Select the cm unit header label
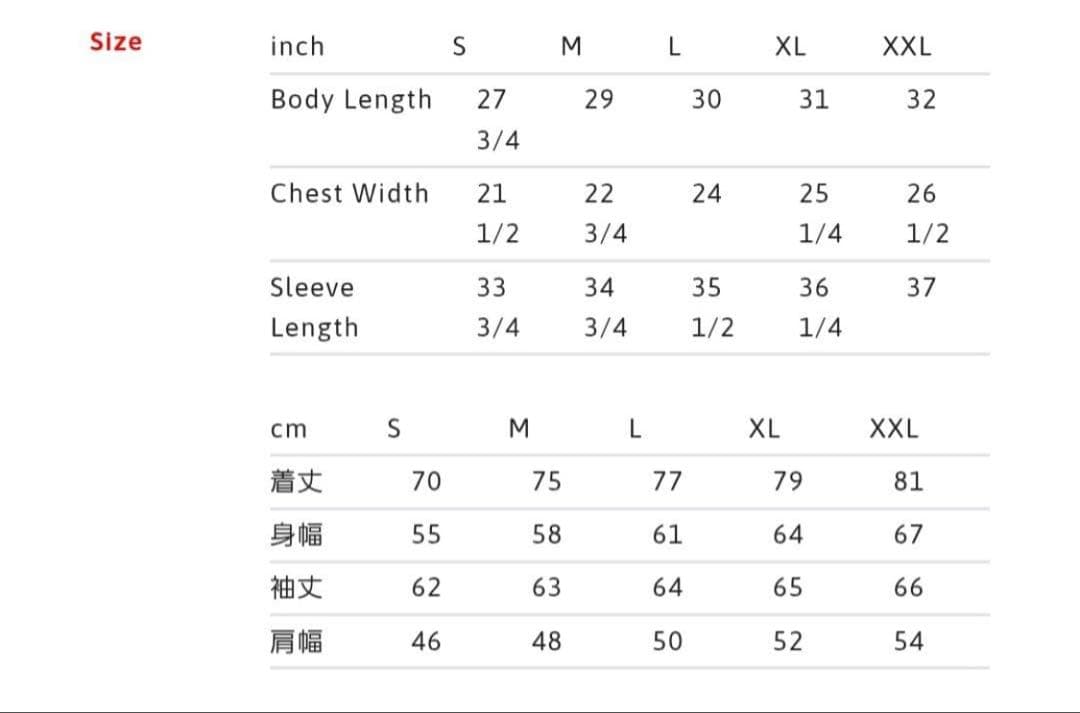Screen dimensions: 1080x713 [x=289, y=430]
